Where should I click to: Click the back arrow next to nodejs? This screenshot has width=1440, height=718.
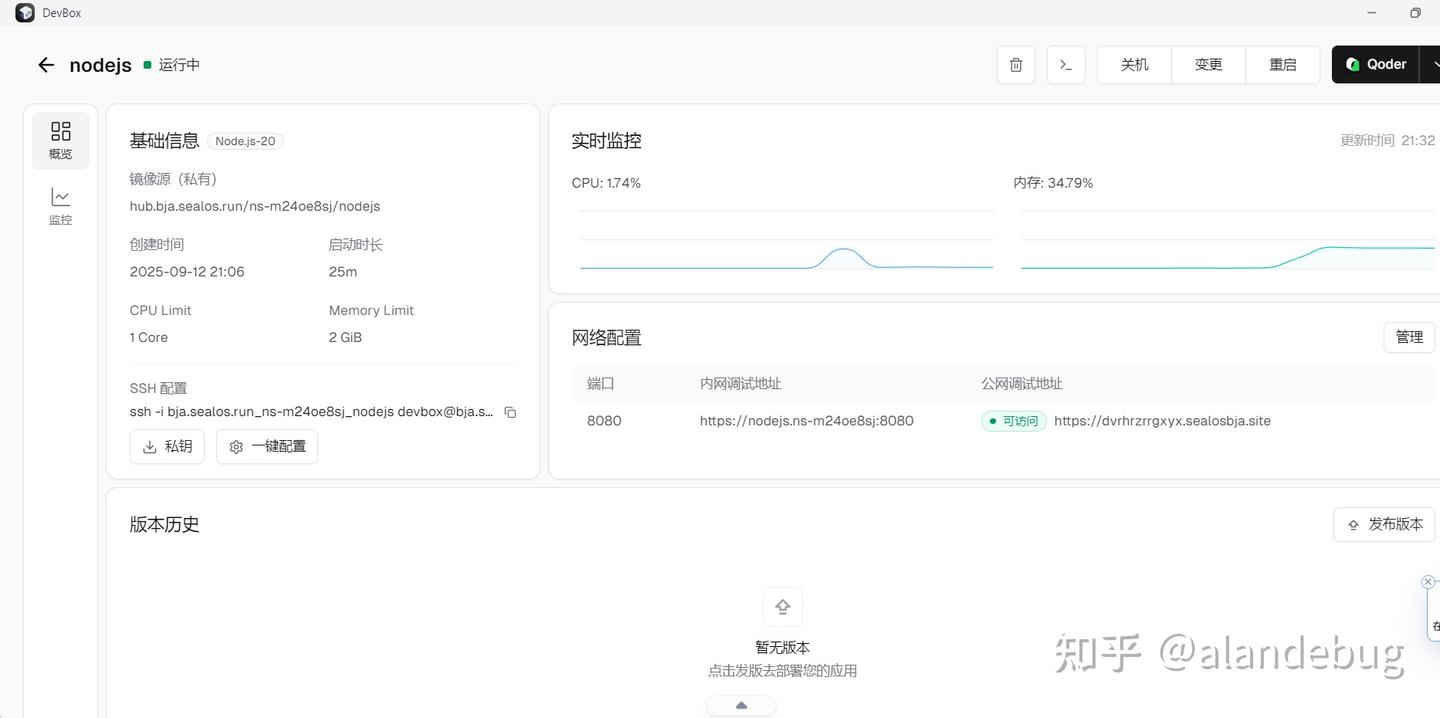pos(45,64)
